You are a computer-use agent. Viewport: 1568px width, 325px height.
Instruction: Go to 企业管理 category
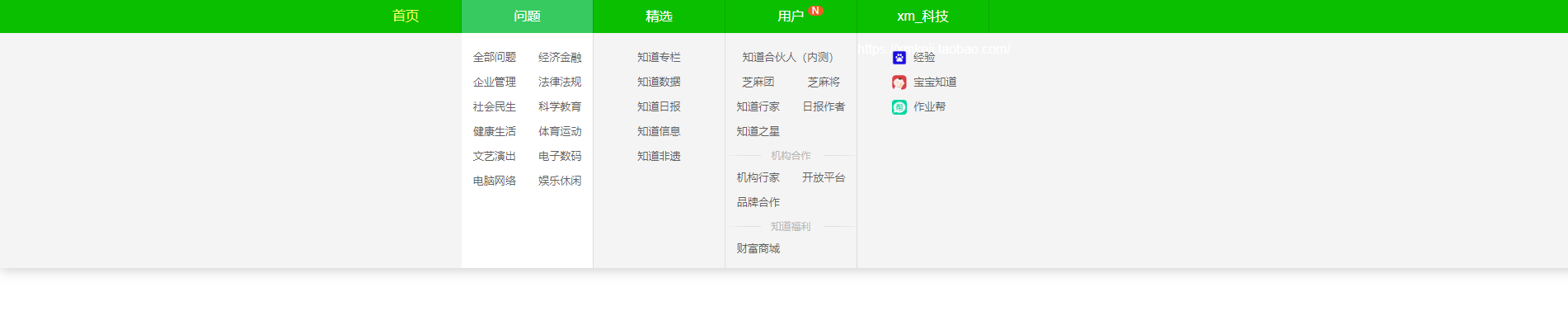495,82
